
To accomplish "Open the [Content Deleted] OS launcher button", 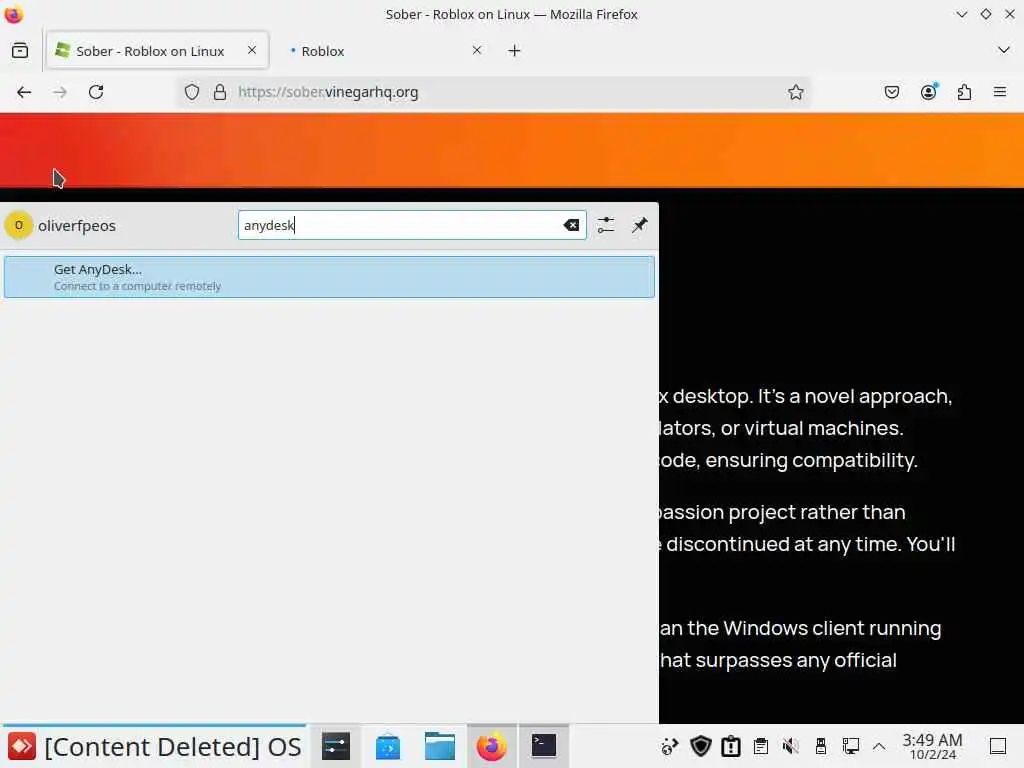I will 154,746.
